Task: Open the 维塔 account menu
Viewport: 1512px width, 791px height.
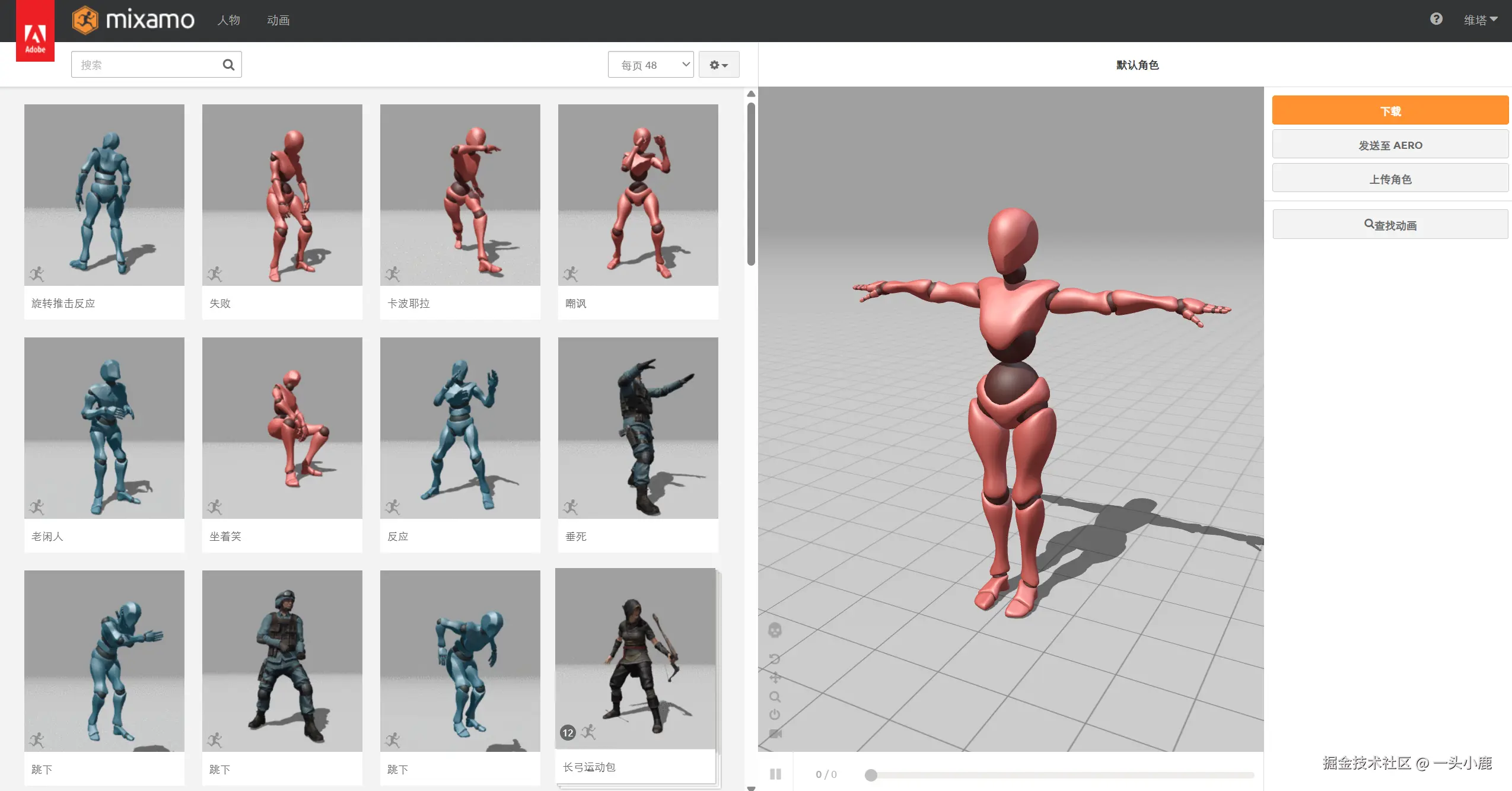Action: 1480,20
